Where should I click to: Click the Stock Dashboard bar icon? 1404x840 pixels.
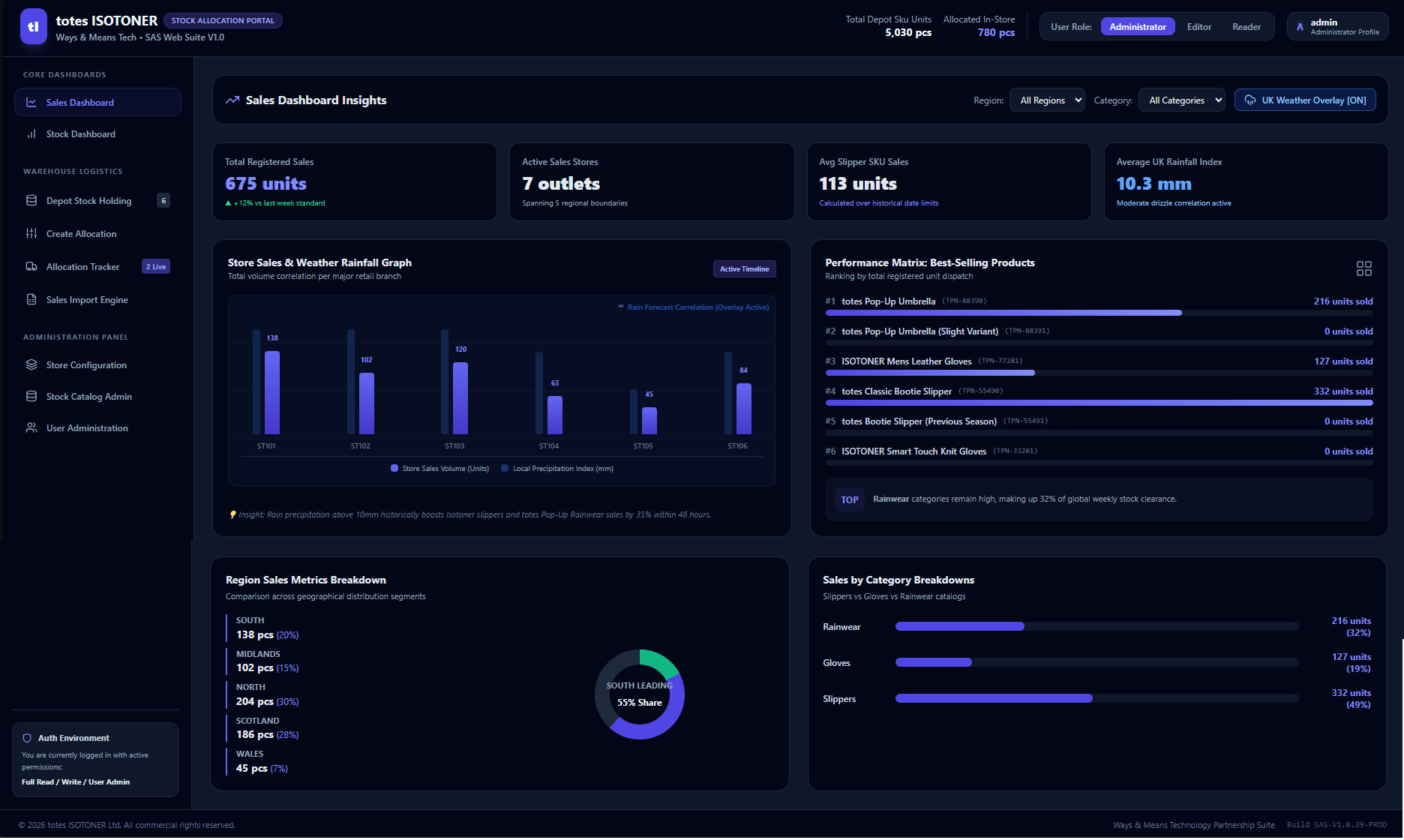pyautogui.click(x=31, y=133)
